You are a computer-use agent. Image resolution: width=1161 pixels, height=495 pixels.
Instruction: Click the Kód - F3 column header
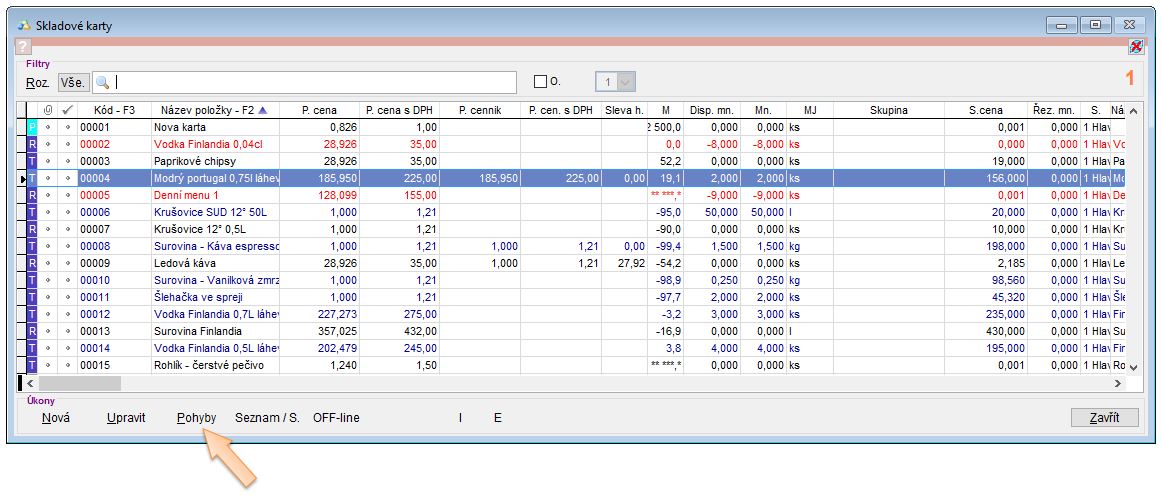click(x=114, y=110)
